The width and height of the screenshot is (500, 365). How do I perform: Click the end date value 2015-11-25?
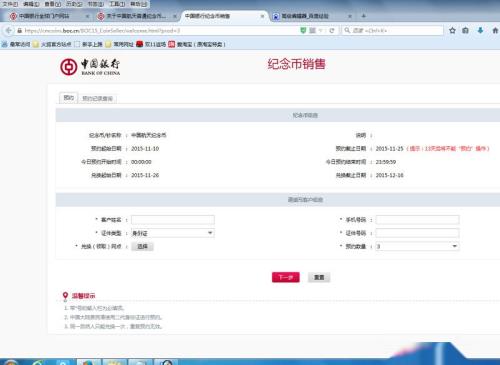[390, 148]
